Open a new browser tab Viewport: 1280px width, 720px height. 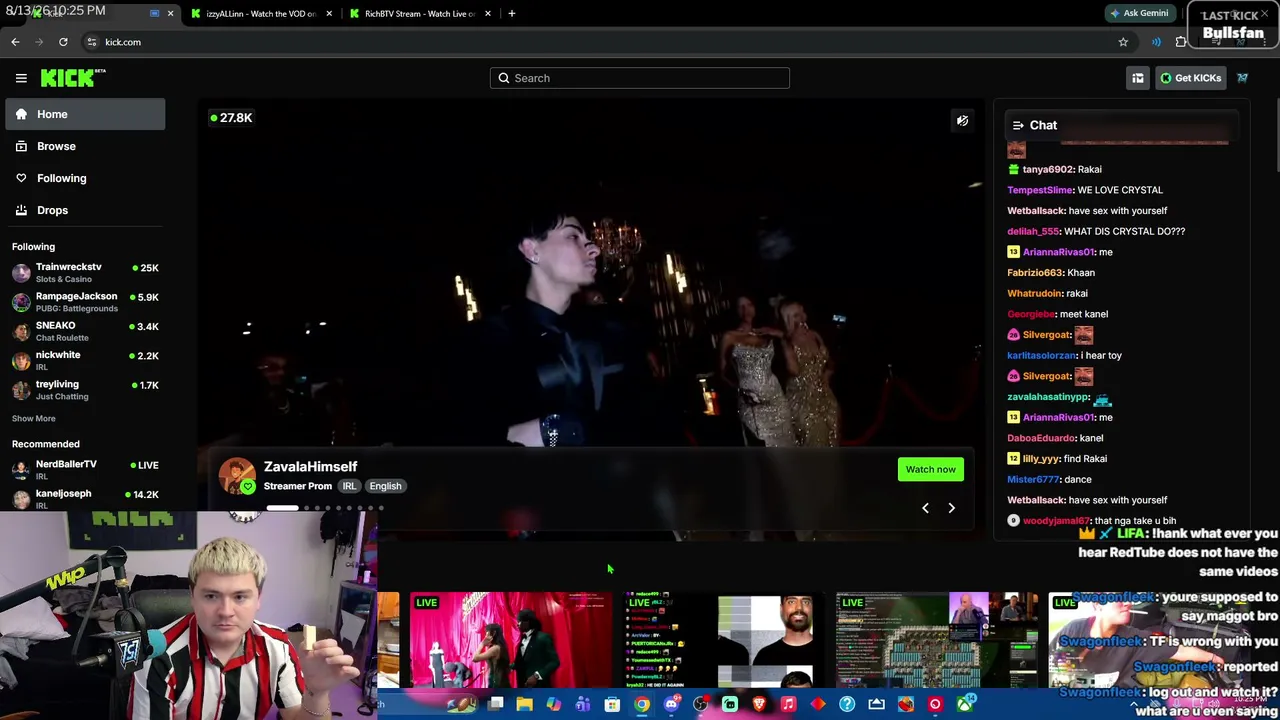coord(512,14)
